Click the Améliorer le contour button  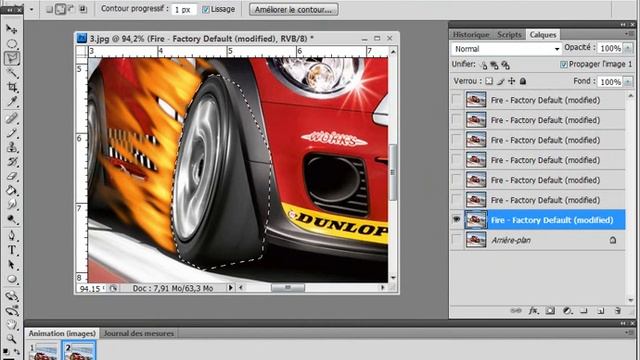point(293,9)
